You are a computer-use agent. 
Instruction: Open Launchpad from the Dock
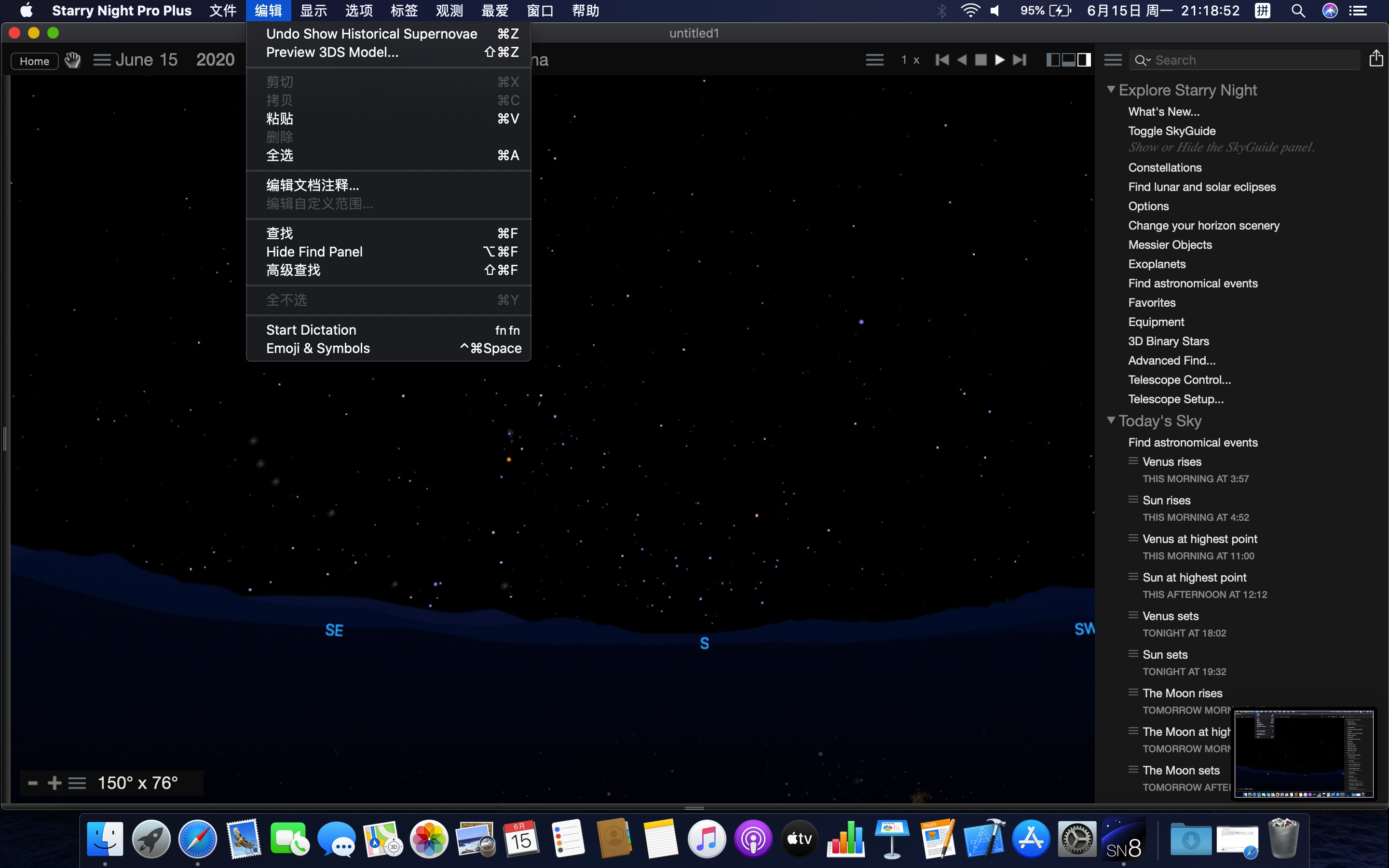[x=151, y=839]
